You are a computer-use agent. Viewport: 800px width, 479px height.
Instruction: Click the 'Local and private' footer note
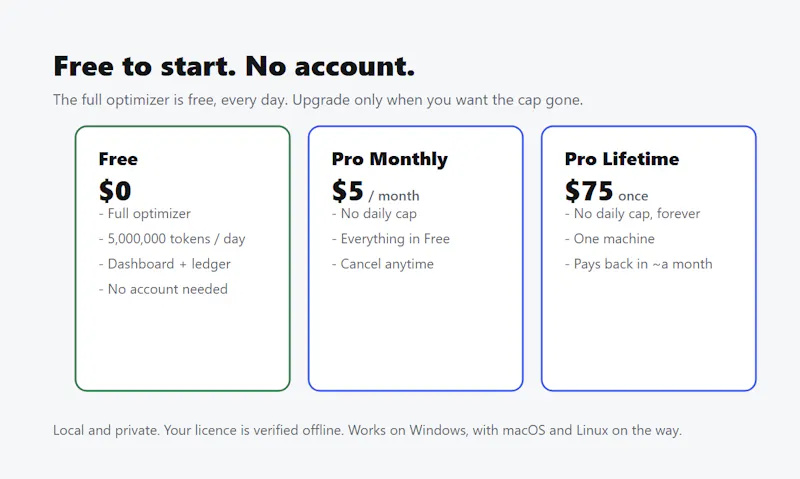pyautogui.click(x=367, y=431)
